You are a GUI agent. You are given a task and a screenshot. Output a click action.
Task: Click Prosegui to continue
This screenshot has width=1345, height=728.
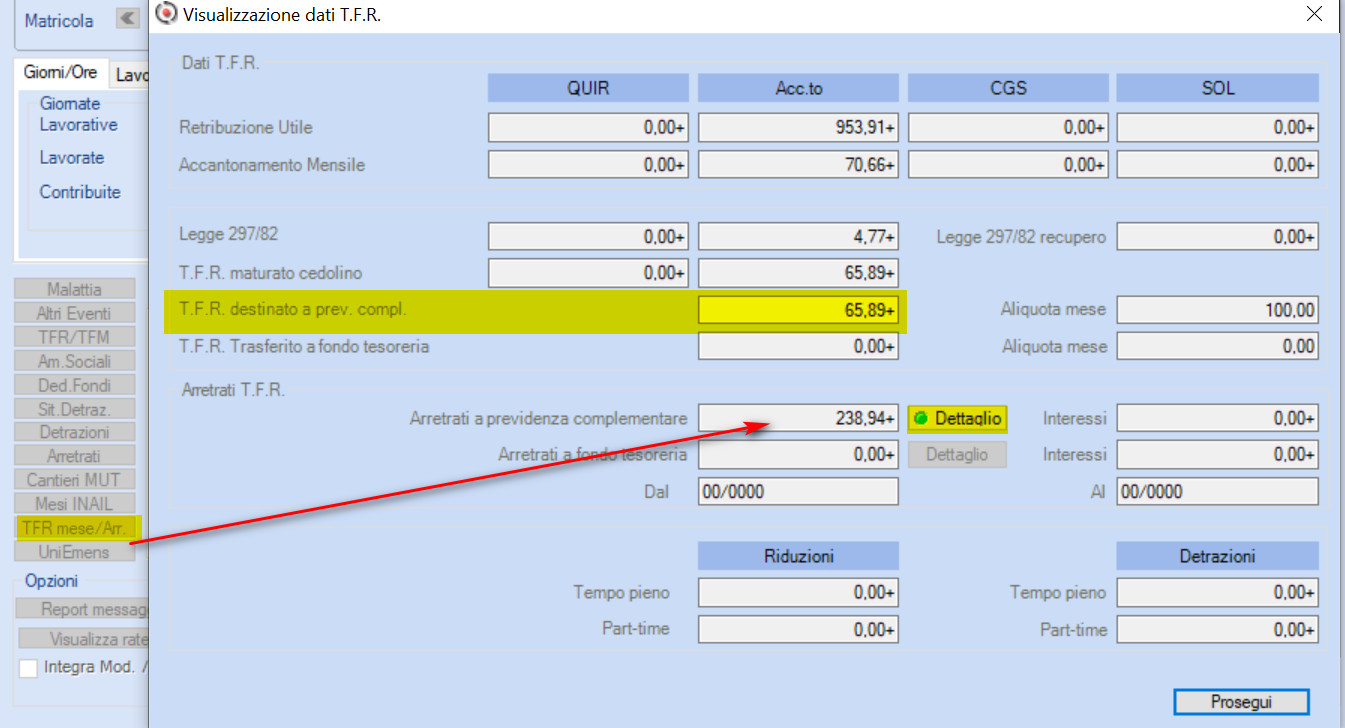tap(1241, 702)
